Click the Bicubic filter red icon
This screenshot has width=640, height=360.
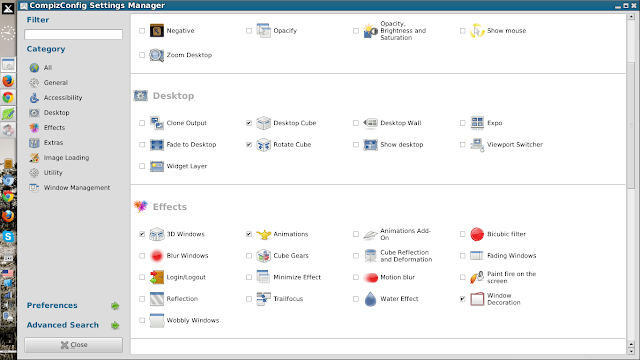pyautogui.click(x=477, y=234)
